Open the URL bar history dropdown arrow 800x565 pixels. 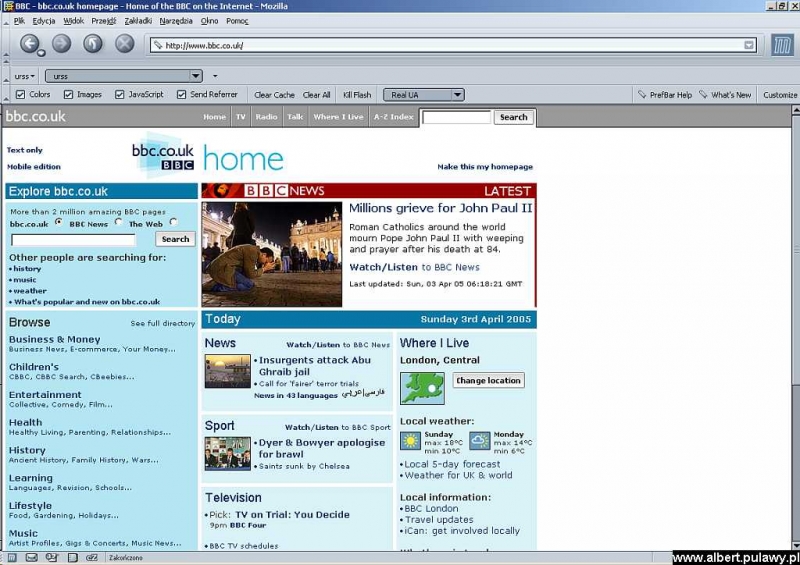(x=748, y=45)
